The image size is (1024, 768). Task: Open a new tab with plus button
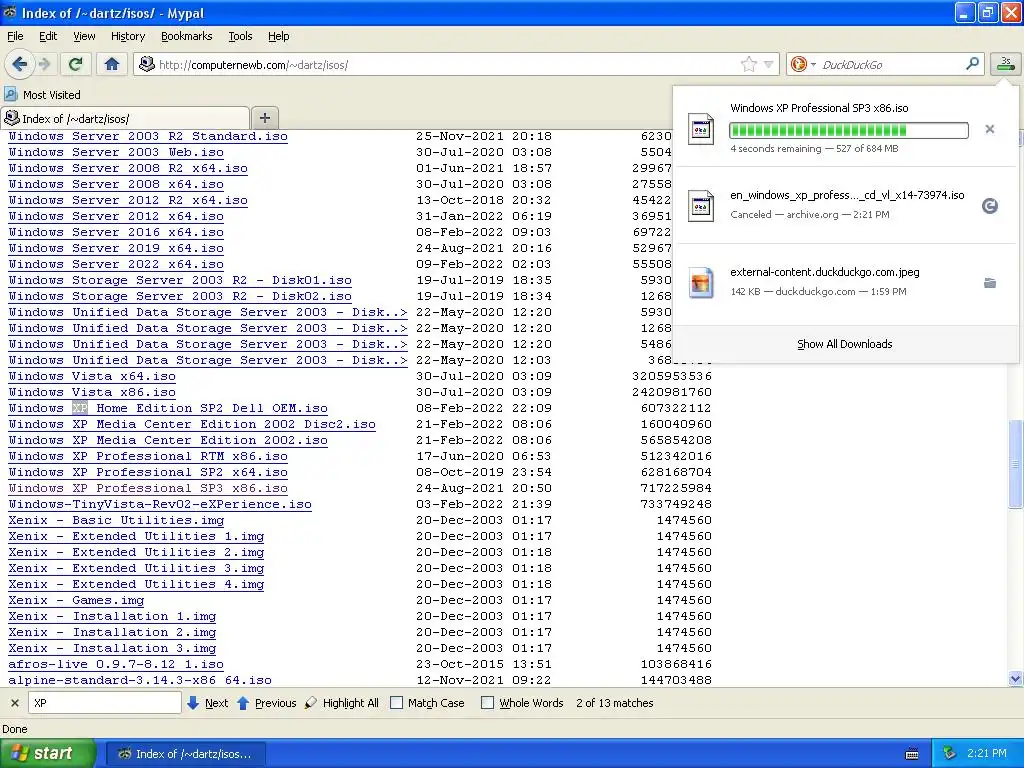[264, 118]
